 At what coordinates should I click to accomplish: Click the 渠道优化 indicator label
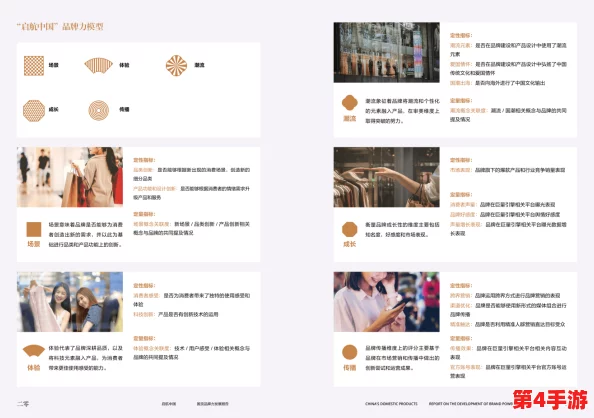pos(461,305)
